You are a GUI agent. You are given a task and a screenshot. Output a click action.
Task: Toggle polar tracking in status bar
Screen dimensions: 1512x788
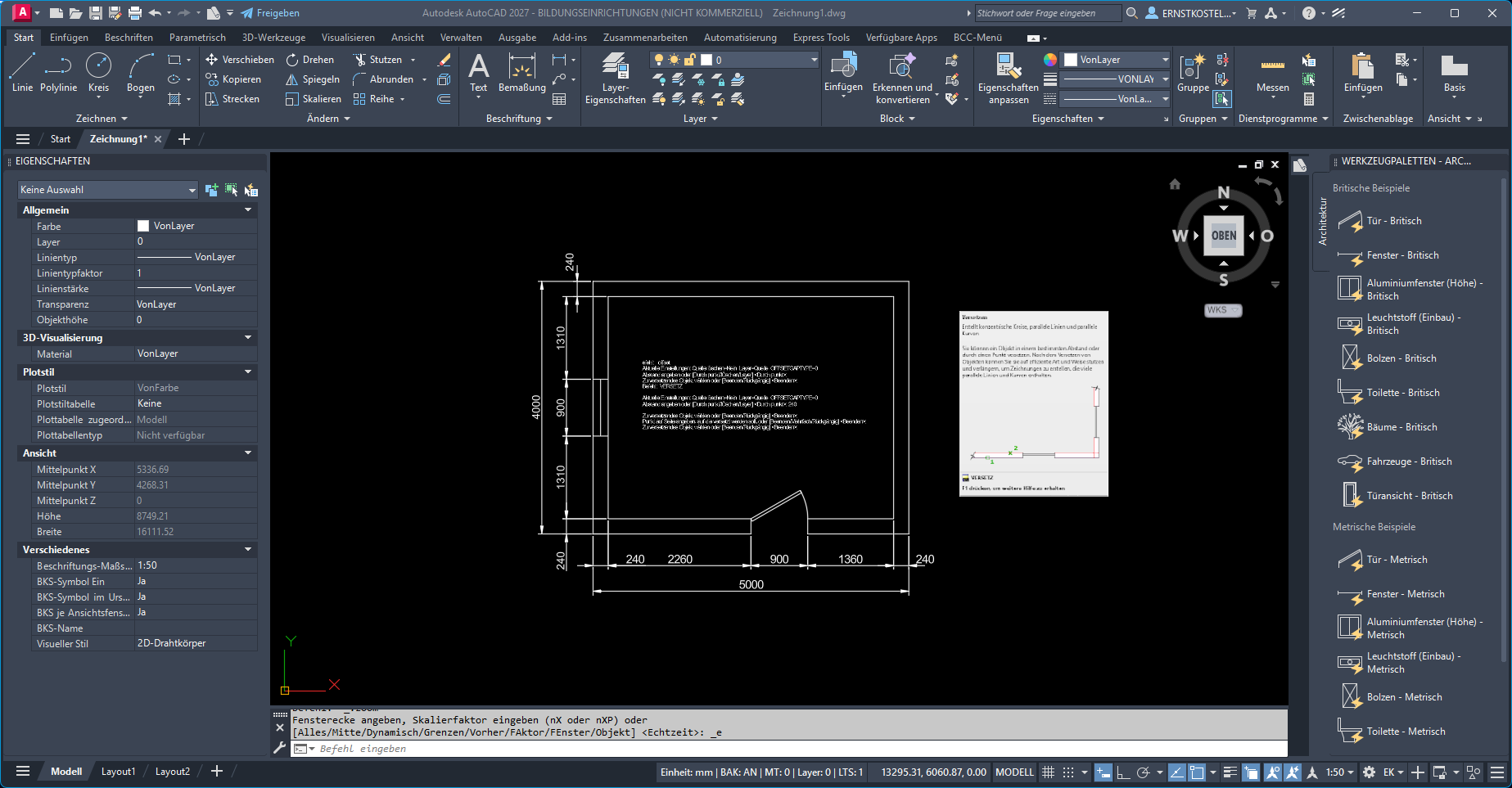(x=1144, y=772)
